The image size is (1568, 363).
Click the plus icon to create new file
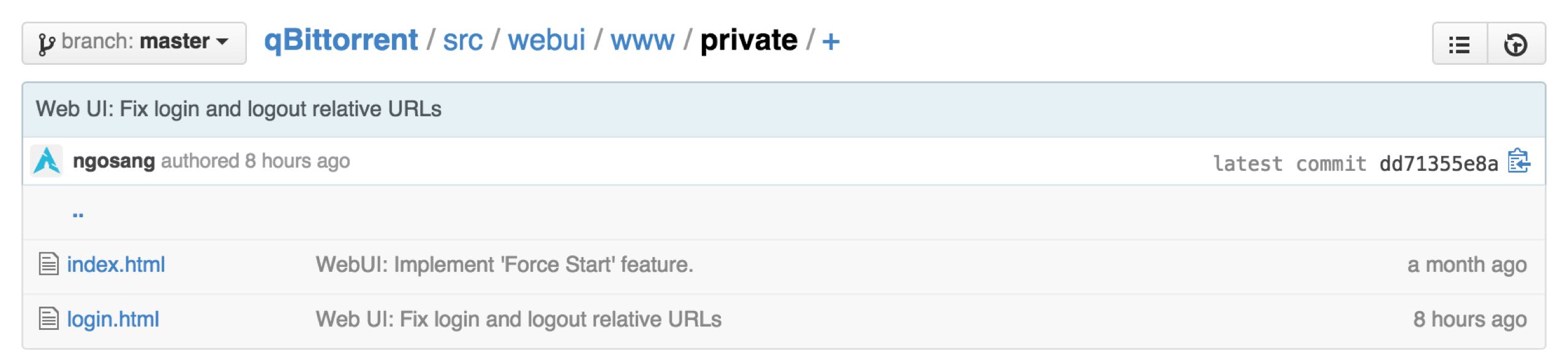click(831, 42)
